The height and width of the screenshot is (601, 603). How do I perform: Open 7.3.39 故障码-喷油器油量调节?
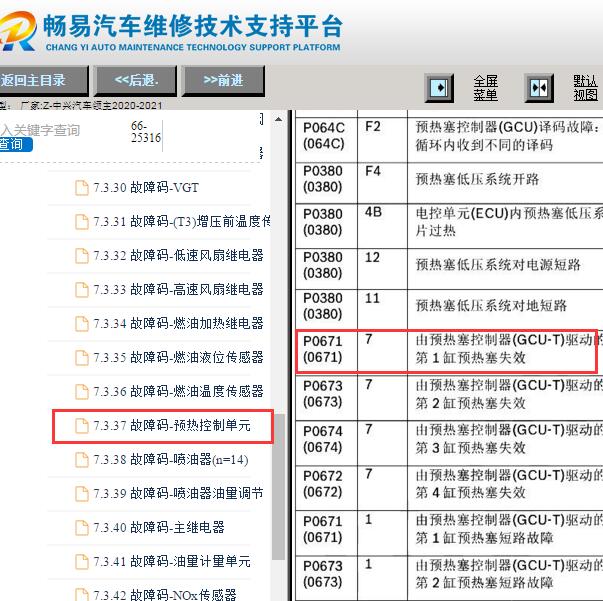coord(178,493)
